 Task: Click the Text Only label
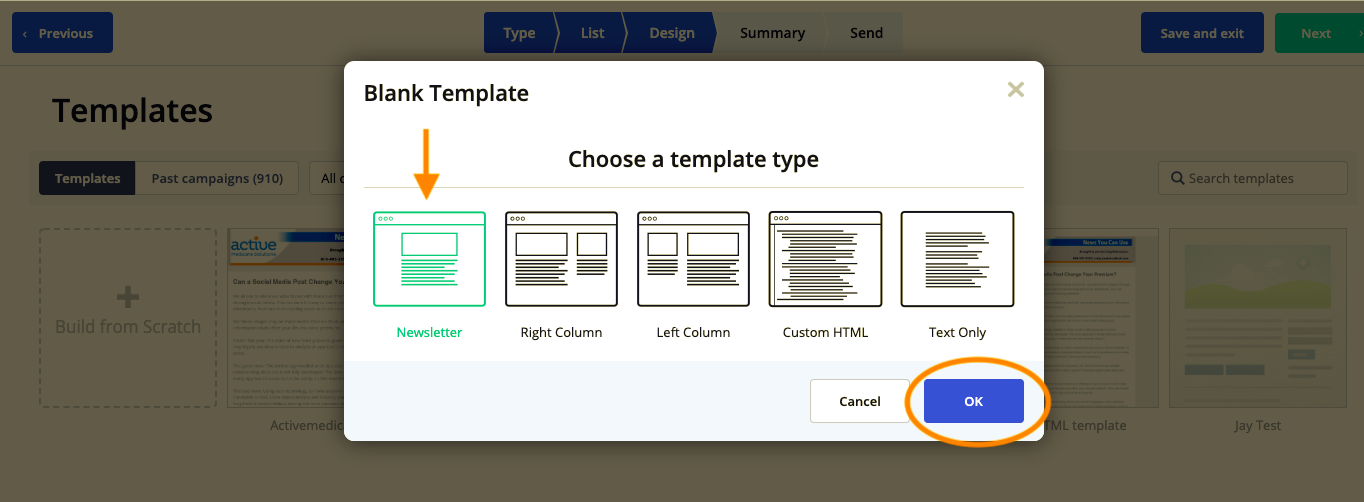957,332
